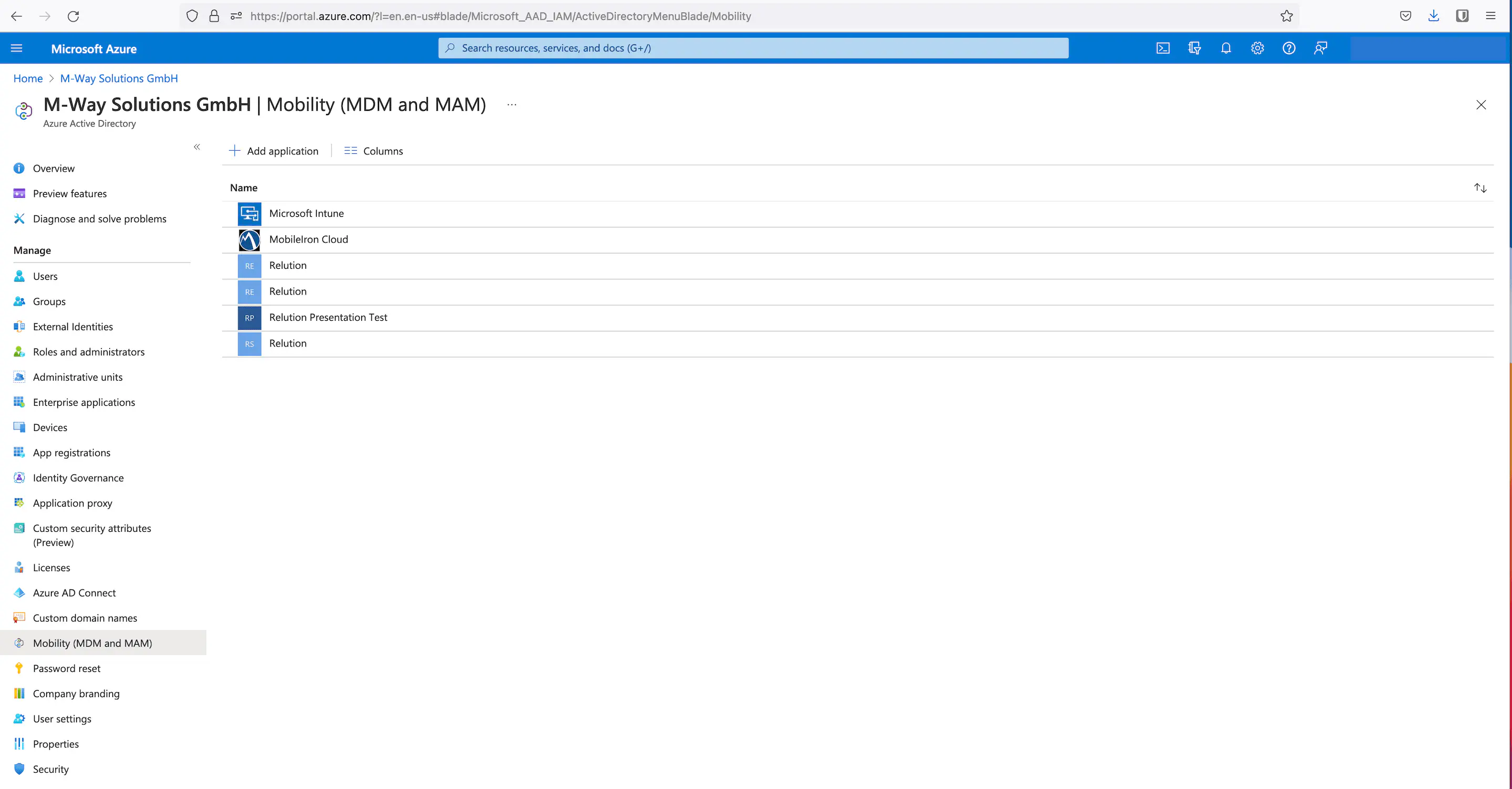The width and height of the screenshot is (1512, 789).
Task: Click Microsoft Intune application icon
Action: tap(249, 214)
